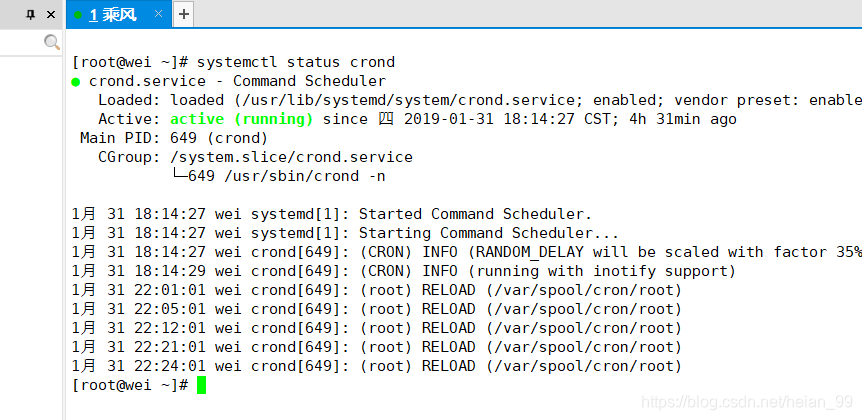The image size is (862, 420).
Task: Close the 乘风 tab with its x
Action: point(158,14)
